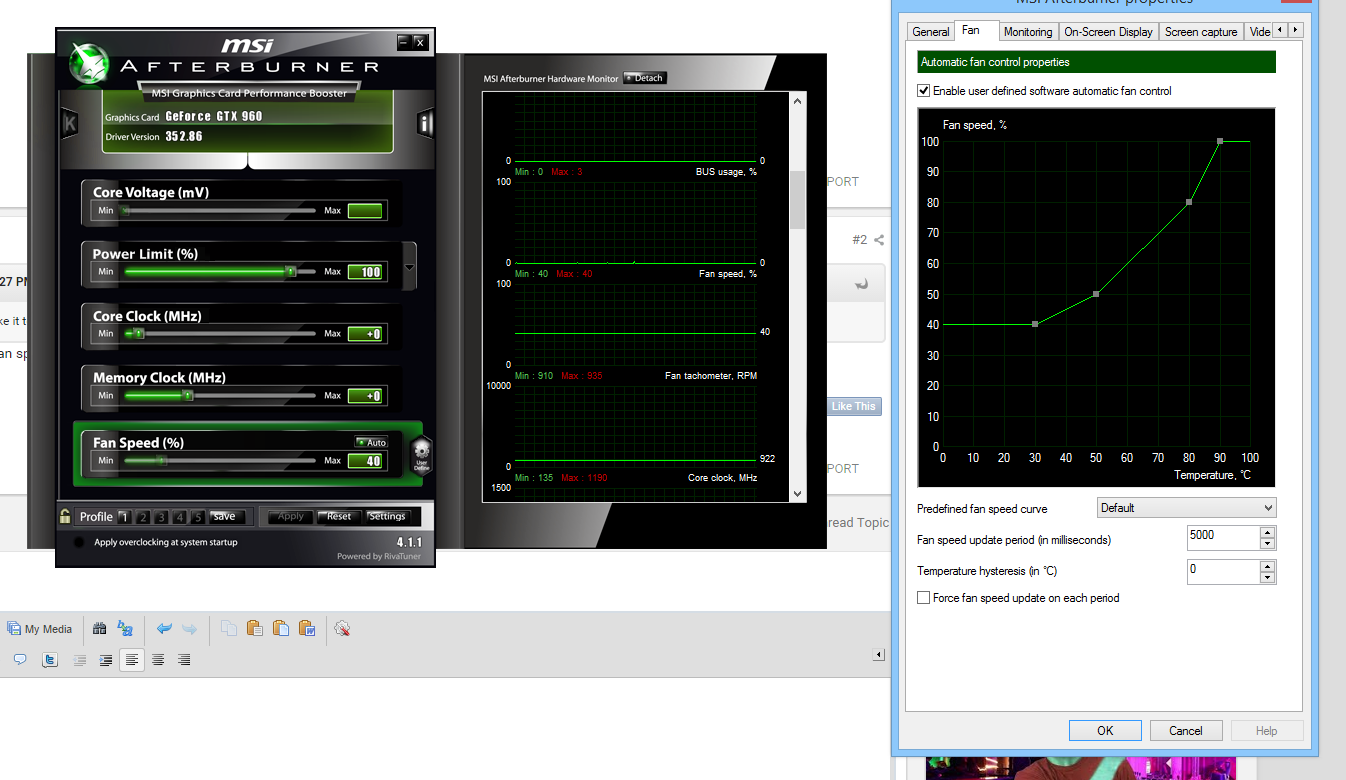The width and height of the screenshot is (1346, 780).
Task: Open the Predefined fan speed curve dropdown
Action: [1186, 508]
